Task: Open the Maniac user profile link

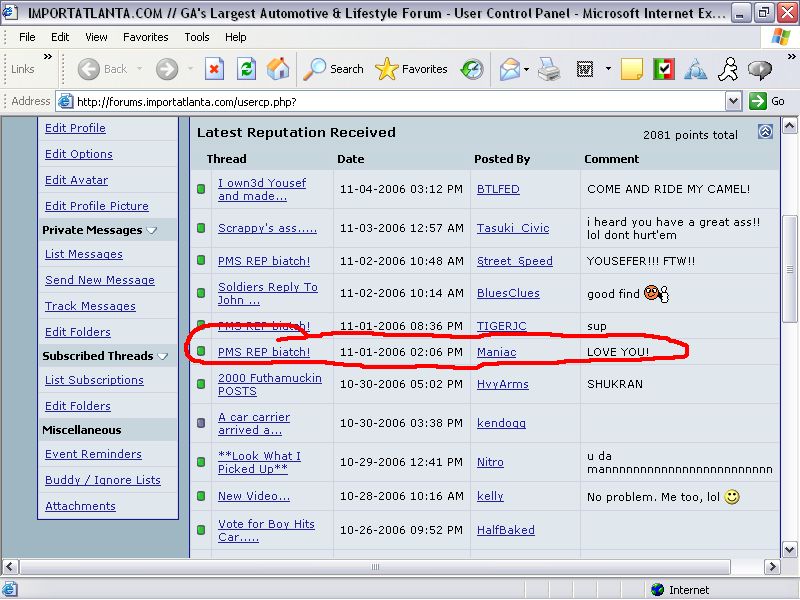Action: click(497, 352)
